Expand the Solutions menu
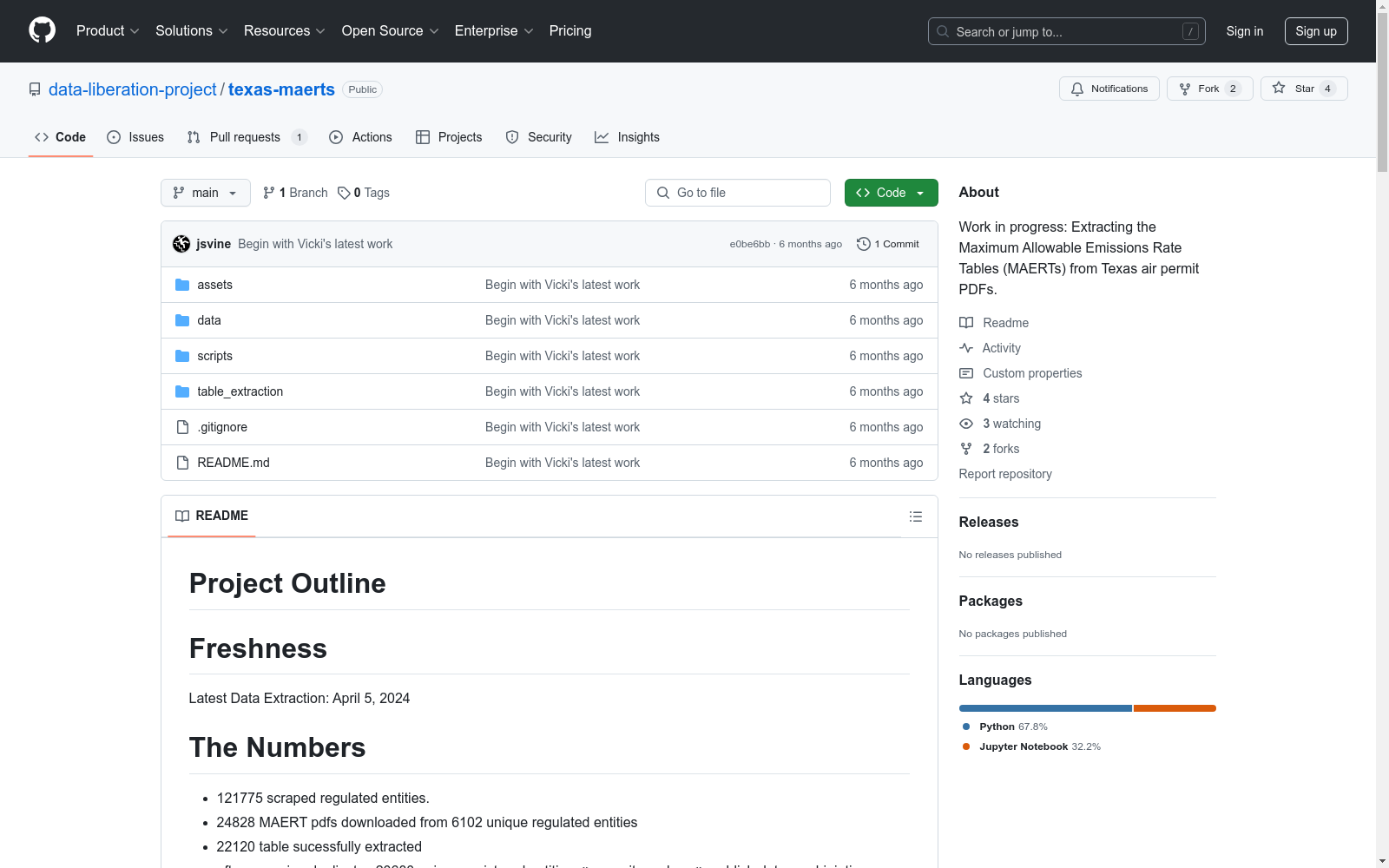The width and height of the screenshot is (1389, 868). tap(192, 30)
